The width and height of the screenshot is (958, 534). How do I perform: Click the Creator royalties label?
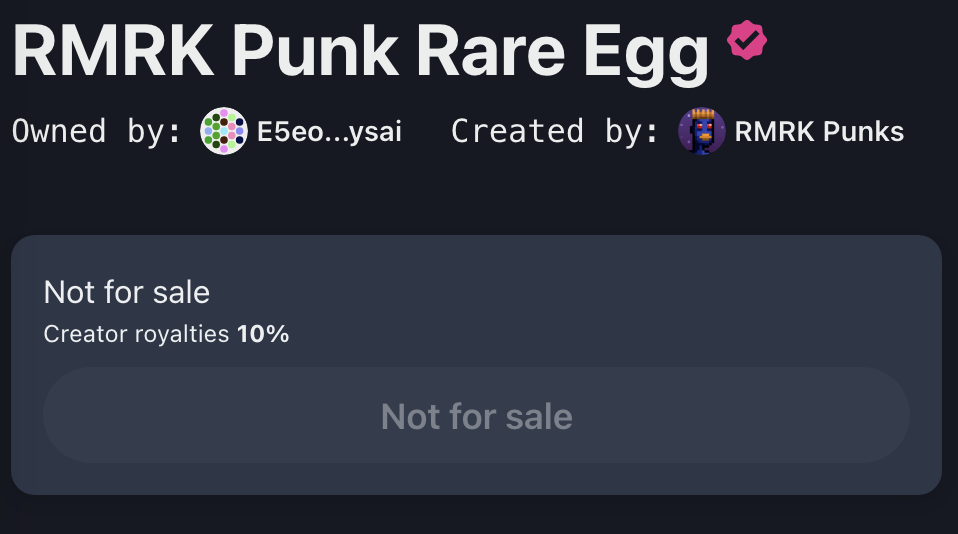click(137, 334)
